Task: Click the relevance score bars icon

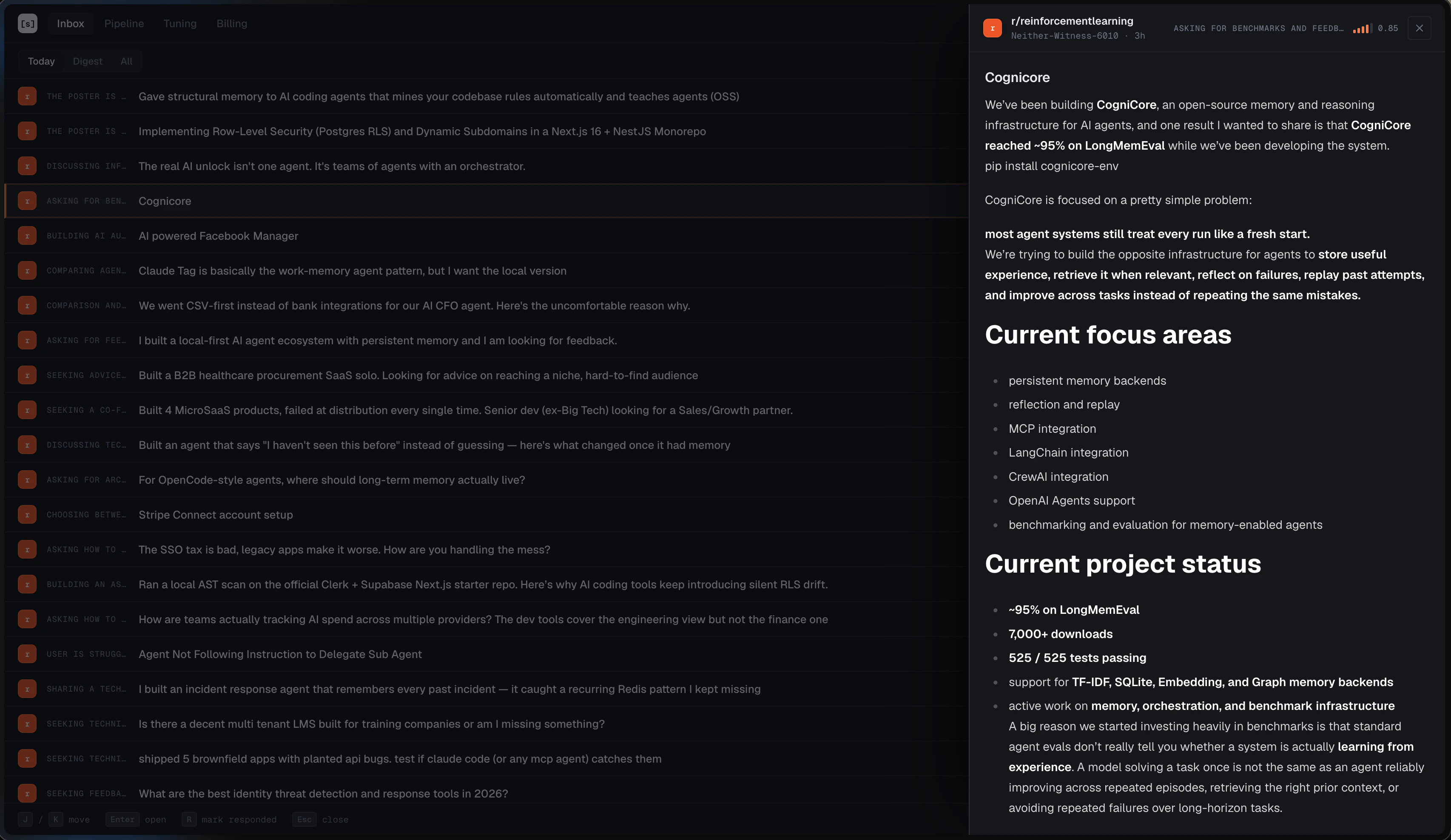Action: coord(1362,28)
